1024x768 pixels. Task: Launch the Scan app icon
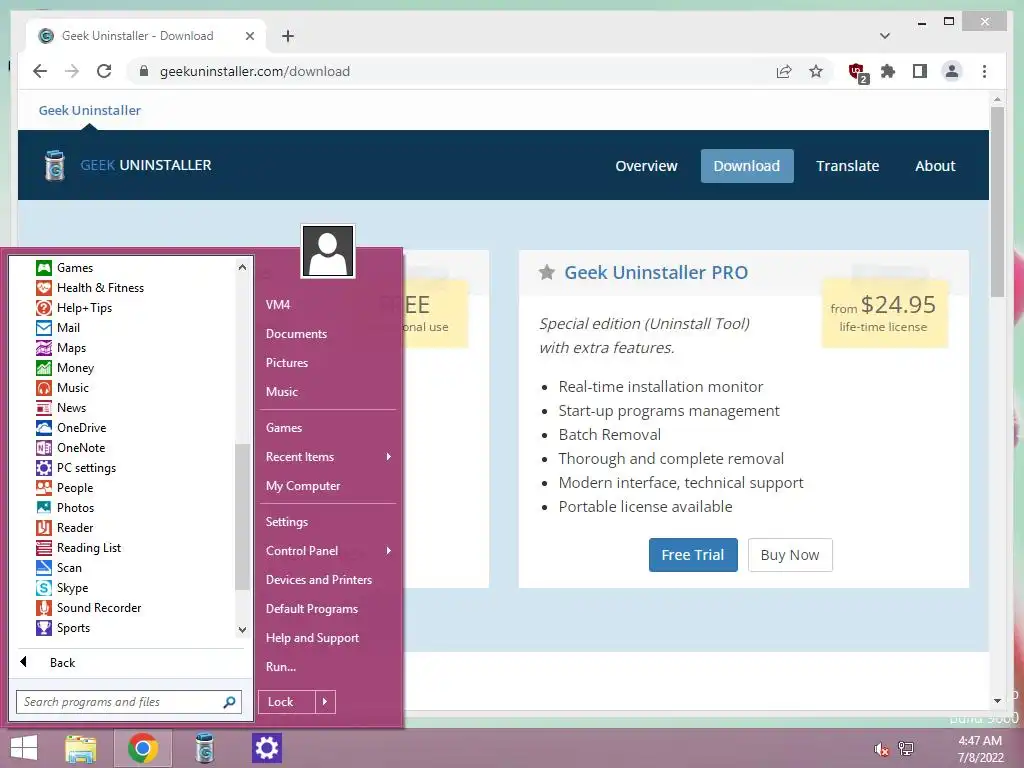(x=44, y=568)
